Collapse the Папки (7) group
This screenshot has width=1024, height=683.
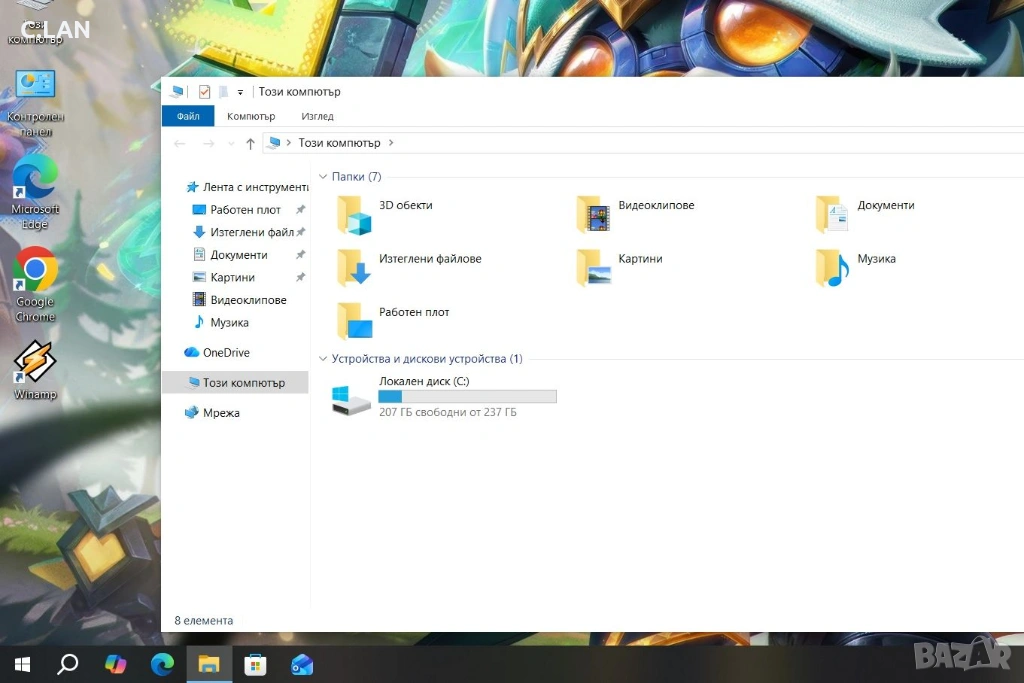coord(323,177)
